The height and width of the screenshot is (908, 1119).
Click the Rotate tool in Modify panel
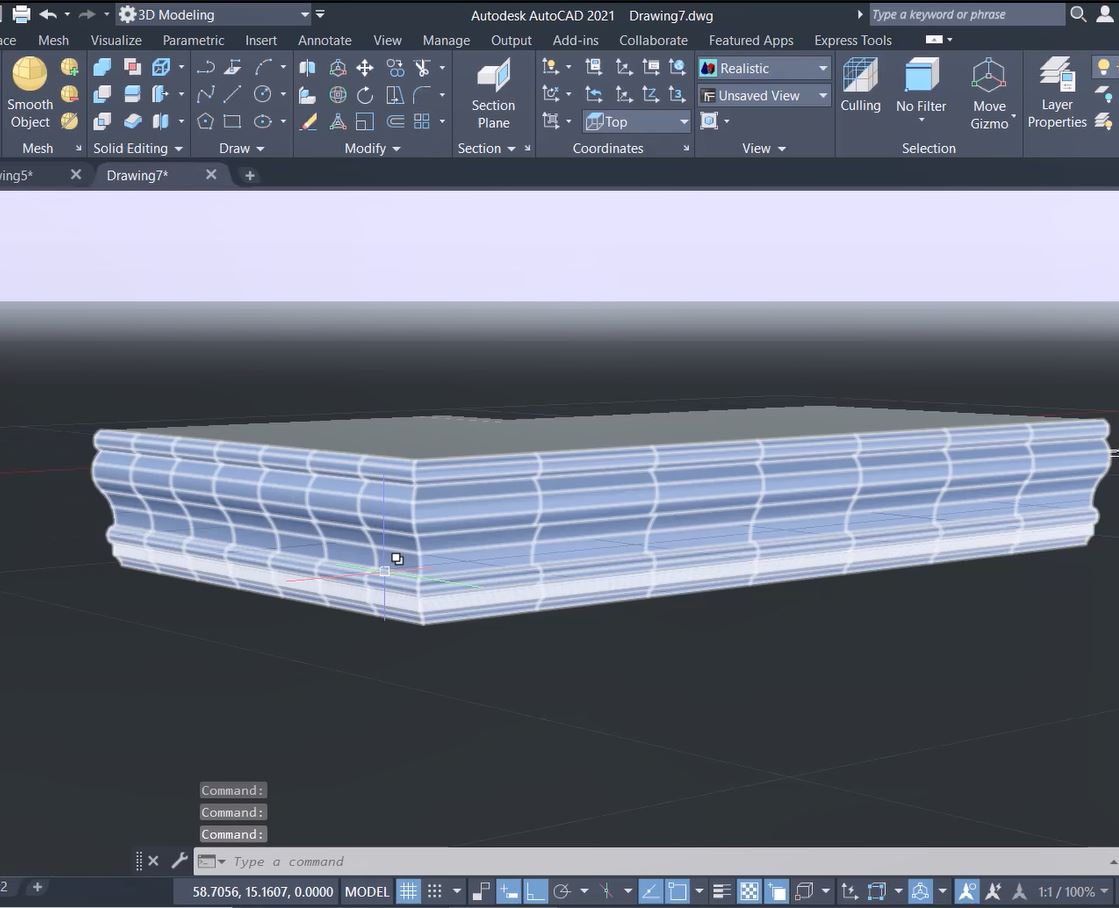pyautogui.click(x=365, y=95)
